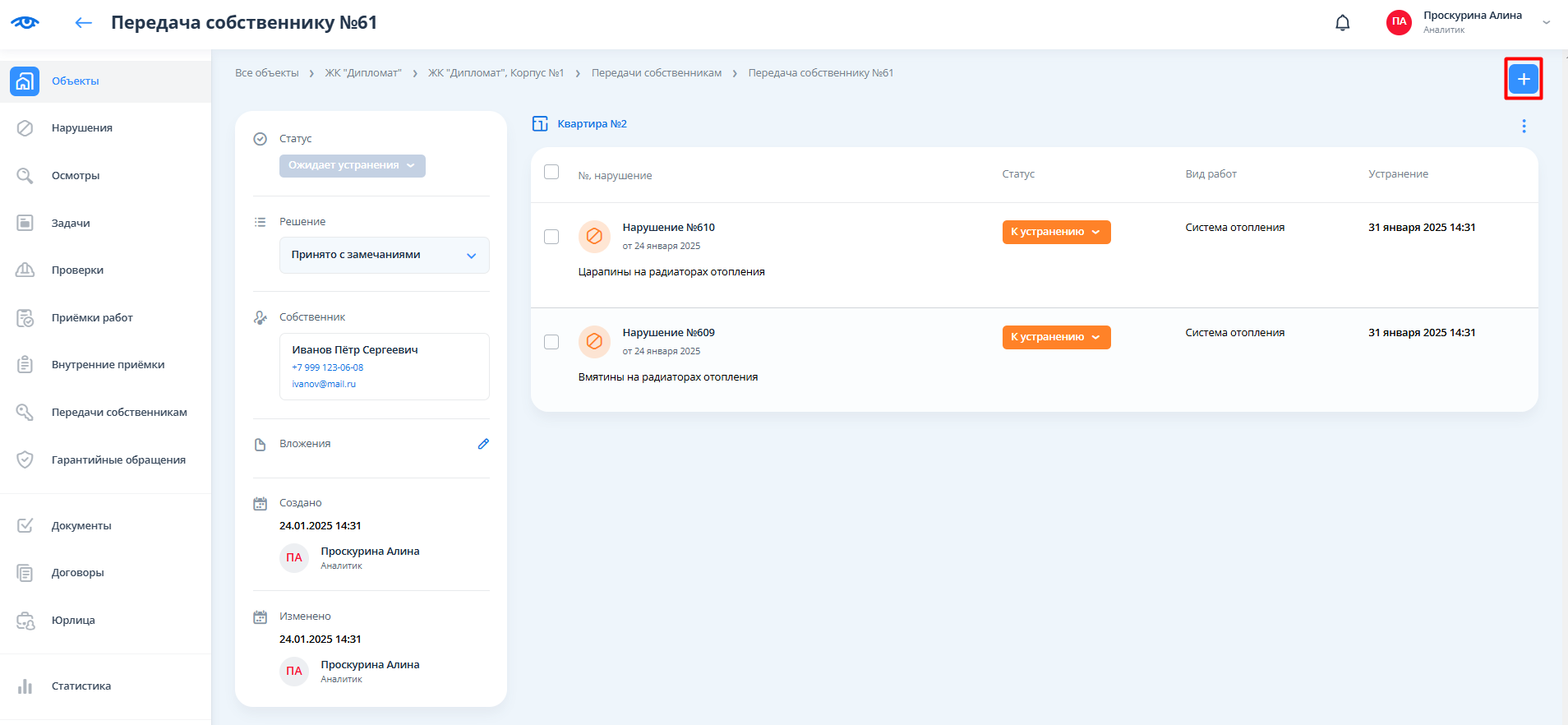Click the blue plus add button
Screen dimensions: 1568x725
[1523, 79]
